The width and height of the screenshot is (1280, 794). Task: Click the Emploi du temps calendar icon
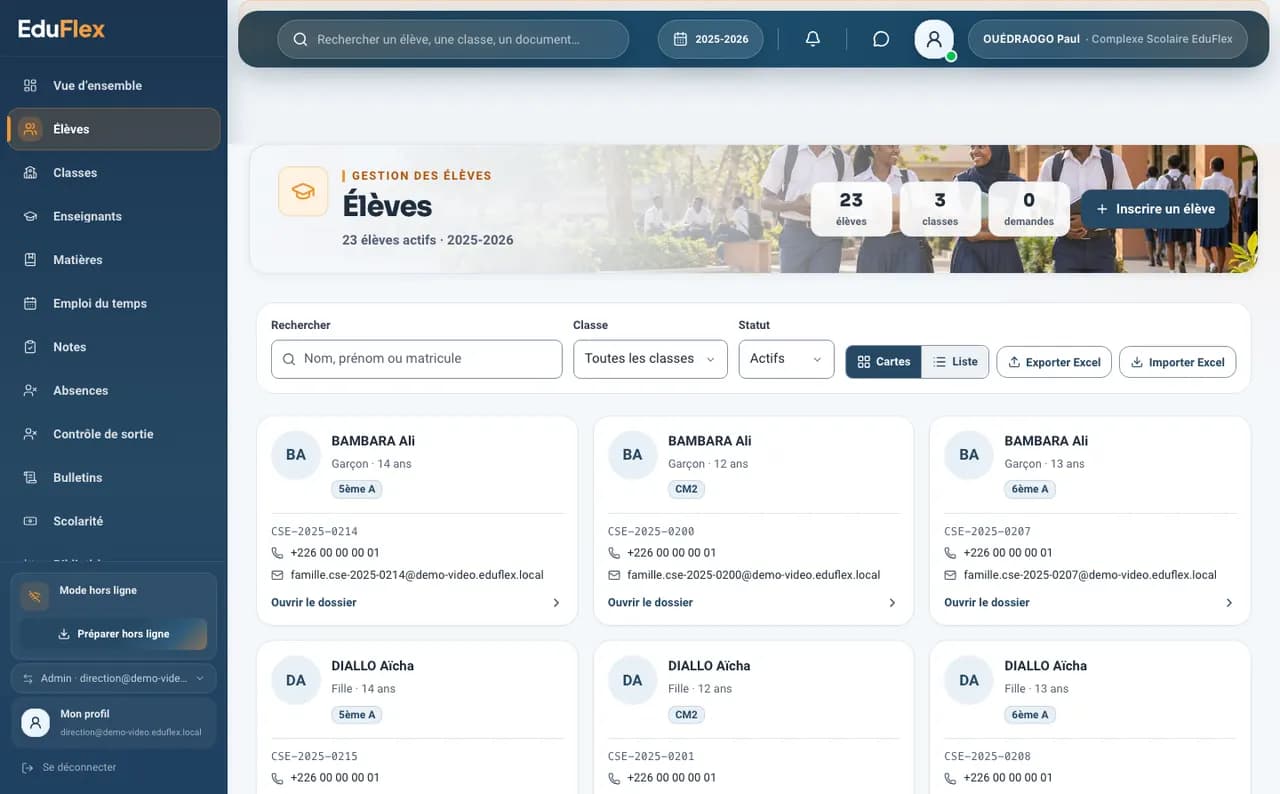31,303
